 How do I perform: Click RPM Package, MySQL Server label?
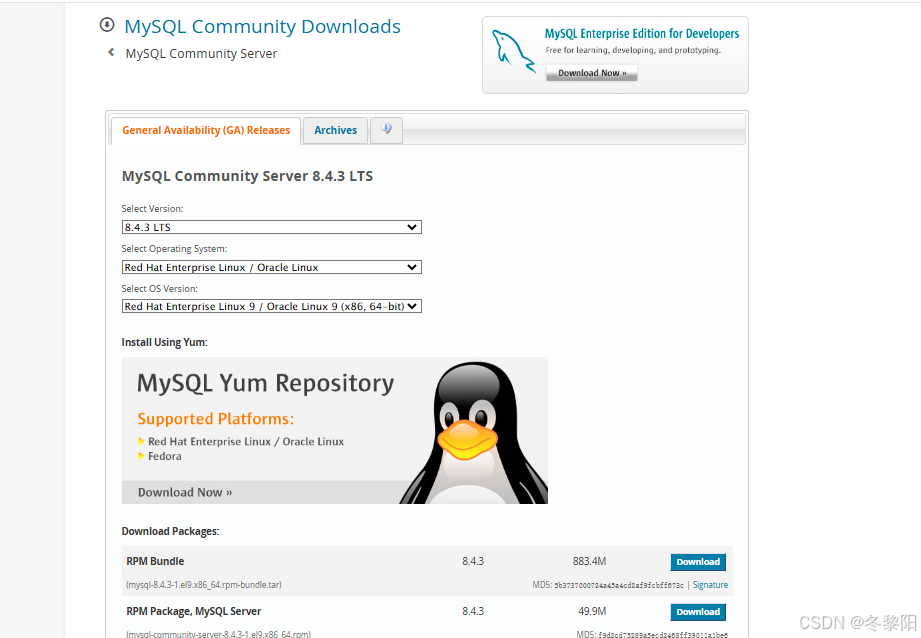click(x=194, y=611)
